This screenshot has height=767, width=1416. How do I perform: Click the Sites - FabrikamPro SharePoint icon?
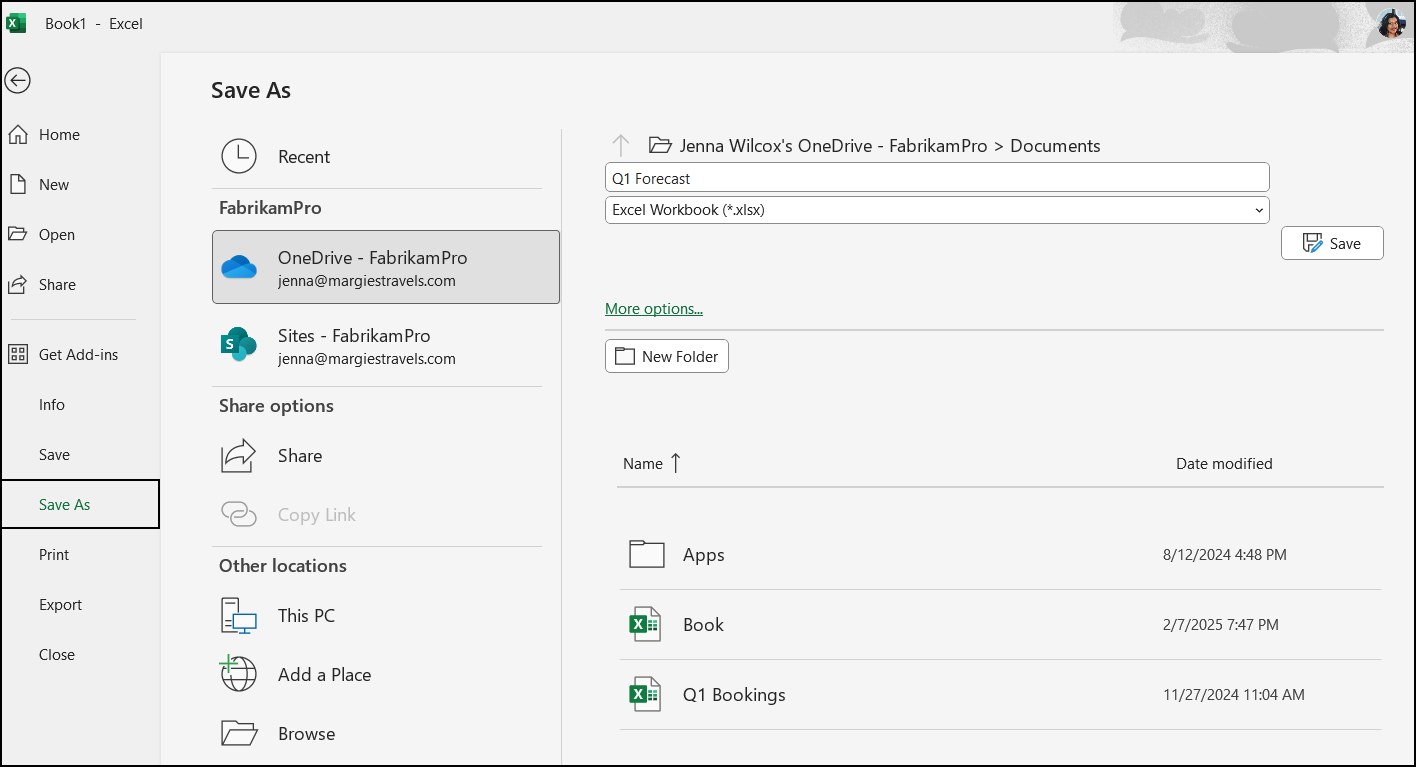coord(238,344)
